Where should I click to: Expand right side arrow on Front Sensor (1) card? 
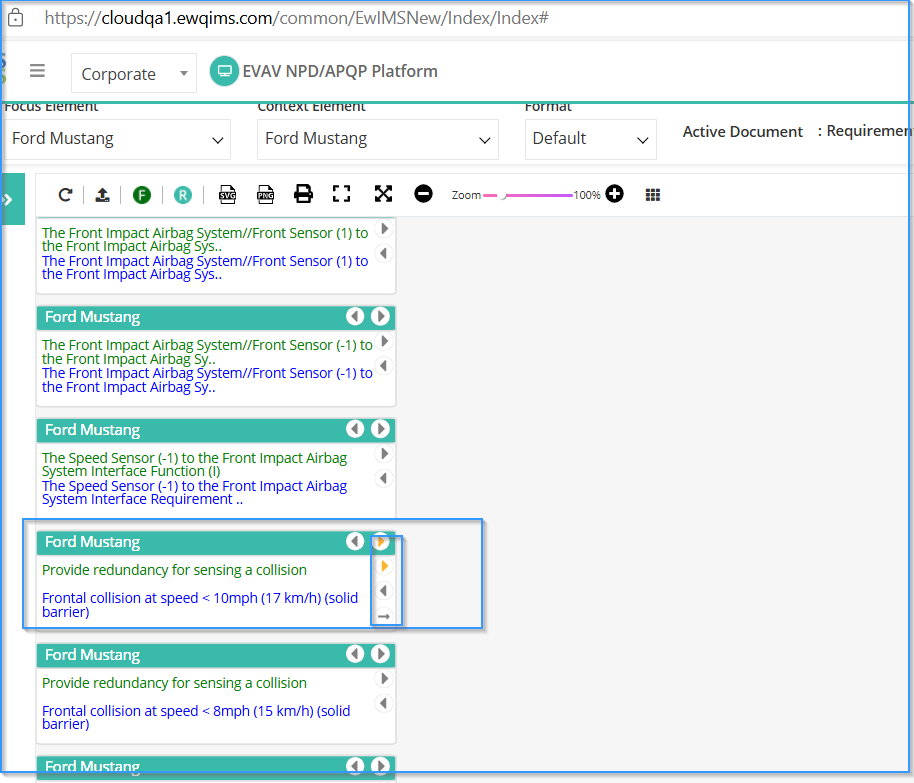coord(384,229)
